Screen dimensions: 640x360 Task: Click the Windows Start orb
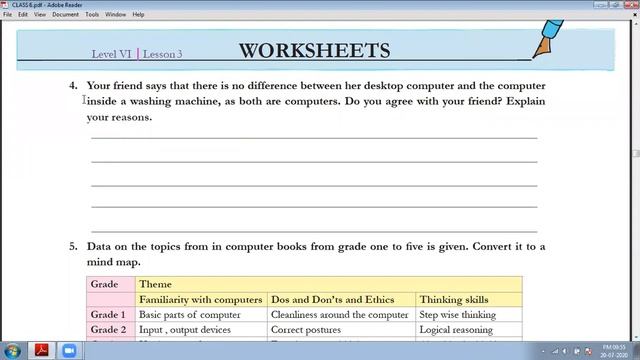pyautogui.click(x=12, y=351)
